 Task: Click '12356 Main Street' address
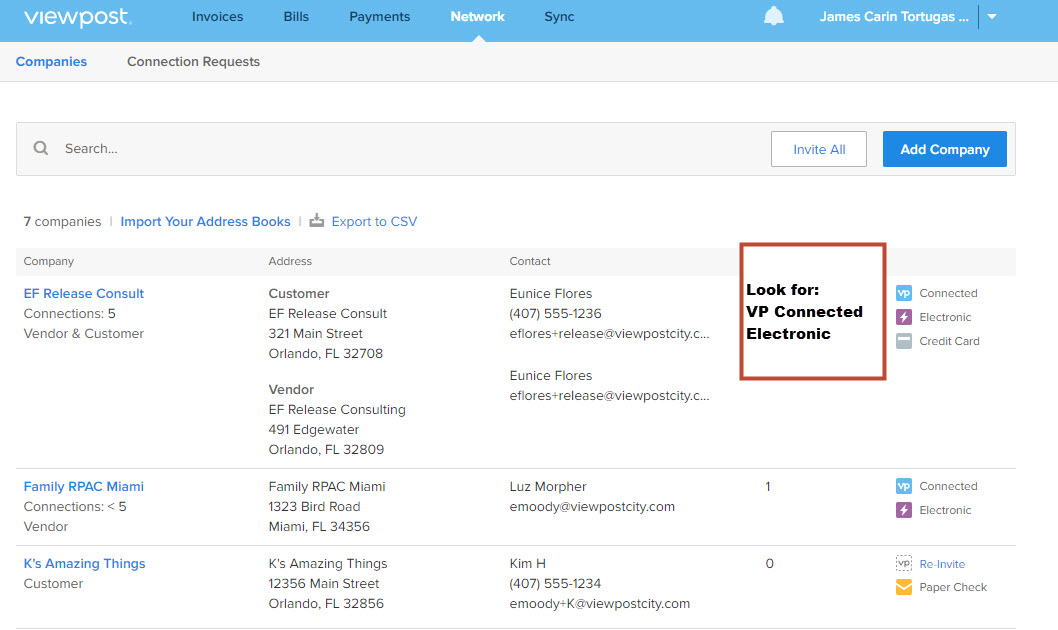pyautogui.click(x=324, y=583)
